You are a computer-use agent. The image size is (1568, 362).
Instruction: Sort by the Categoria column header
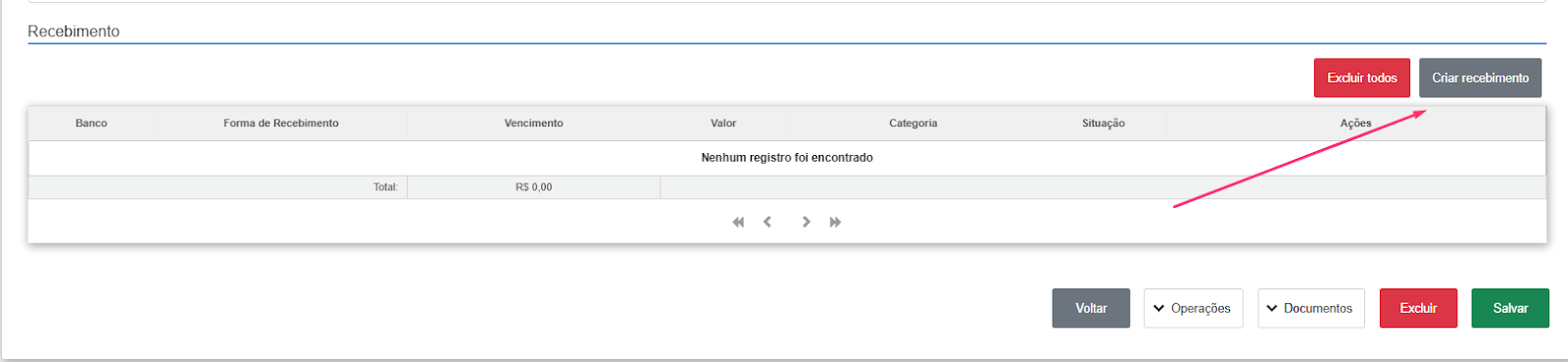pyautogui.click(x=913, y=124)
